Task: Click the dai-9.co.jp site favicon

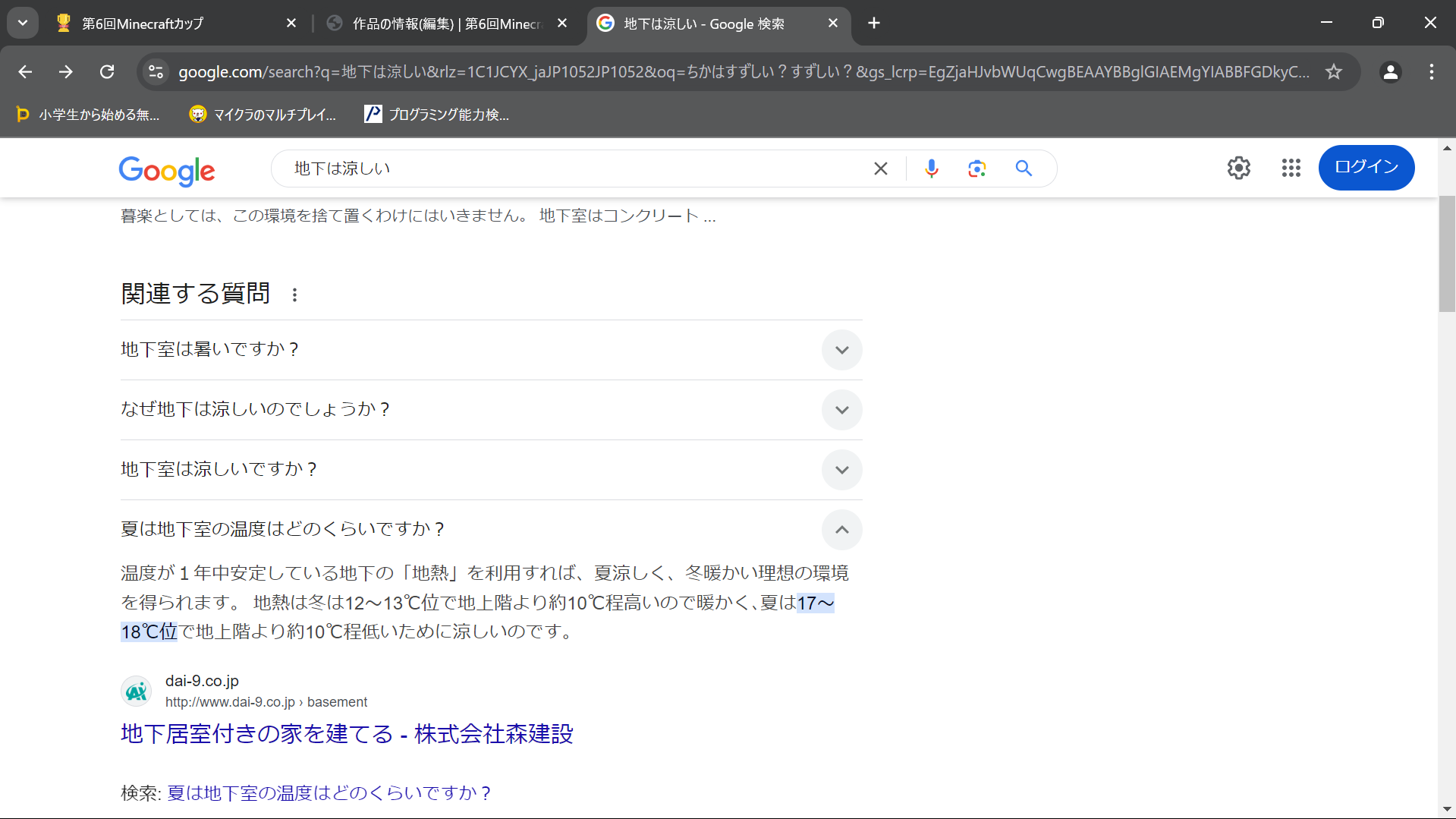Action: point(137,691)
